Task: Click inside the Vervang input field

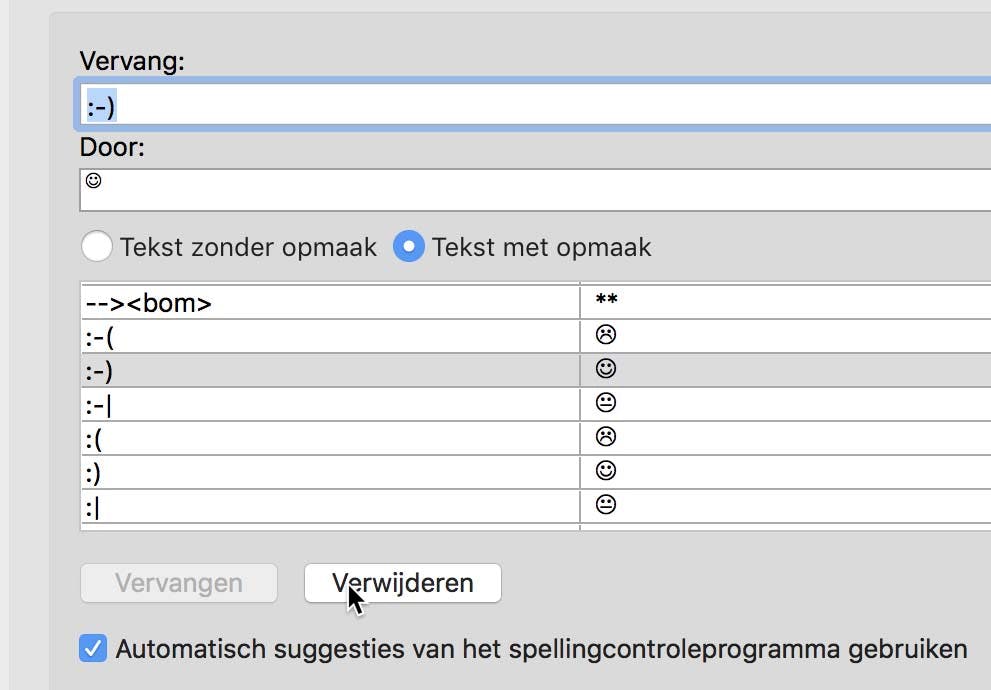Action: click(300, 104)
